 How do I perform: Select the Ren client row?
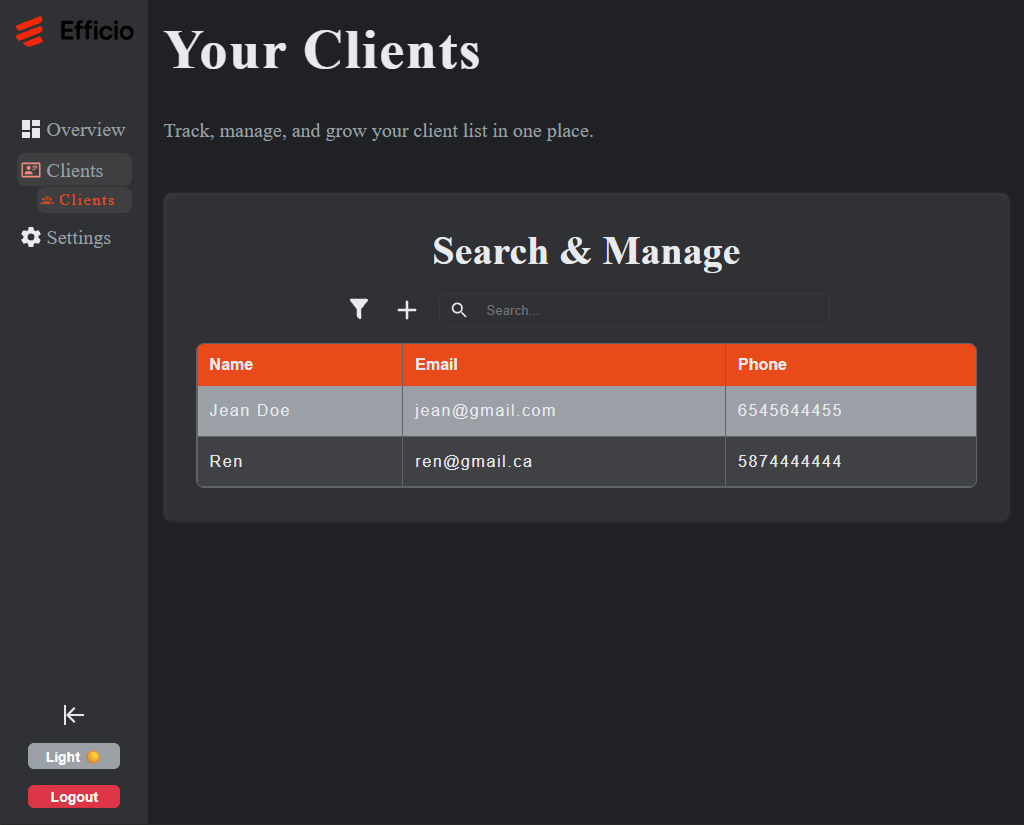point(226,461)
